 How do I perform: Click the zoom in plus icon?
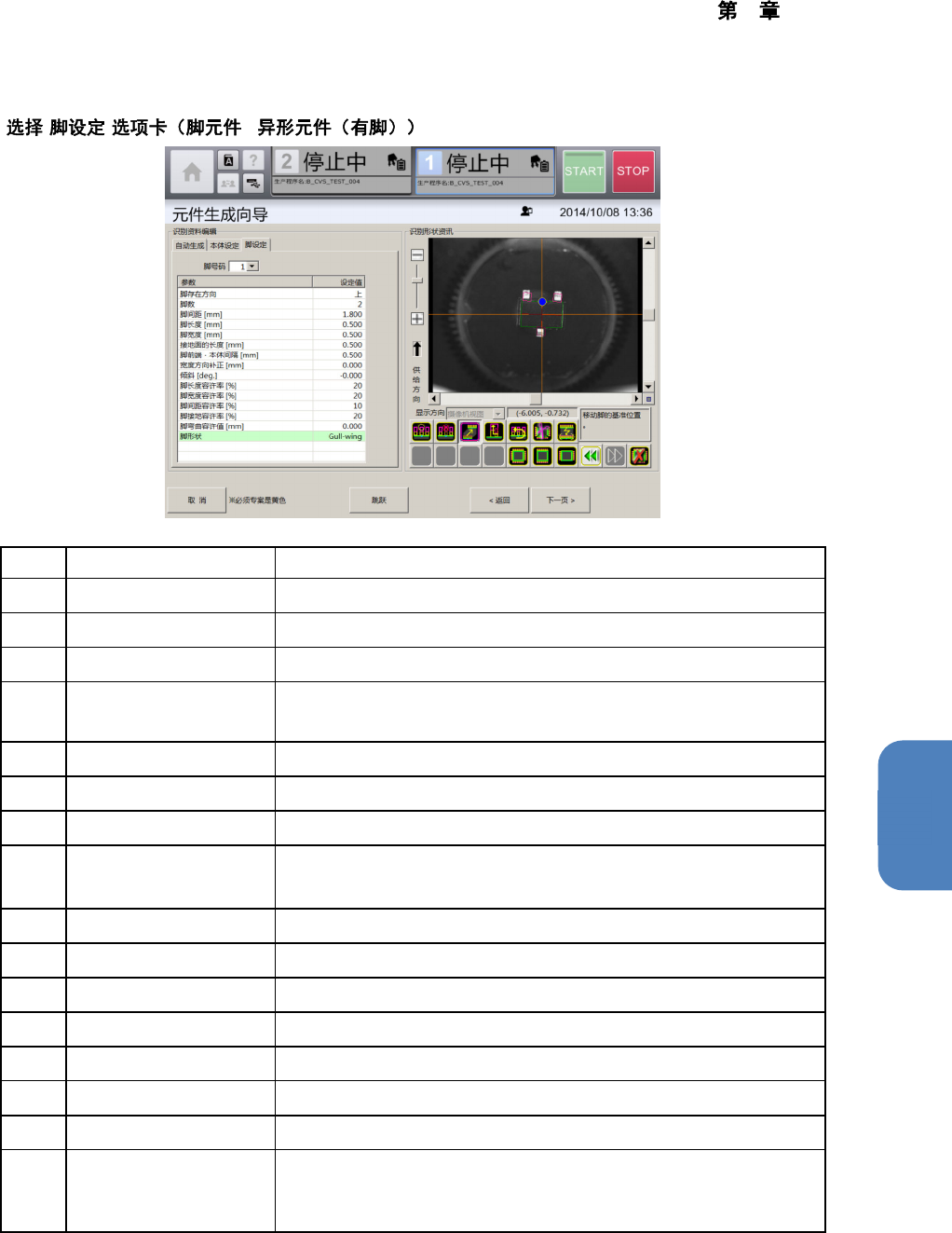(x=417, y=319)
